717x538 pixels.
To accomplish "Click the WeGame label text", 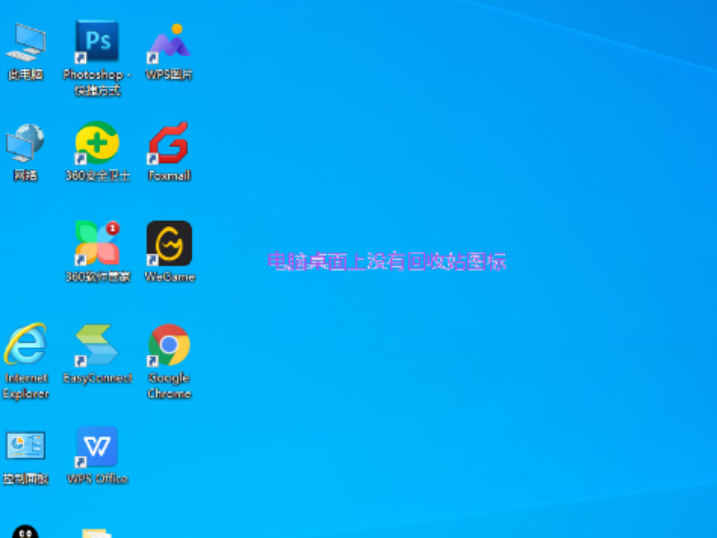I will pos(169,277).
